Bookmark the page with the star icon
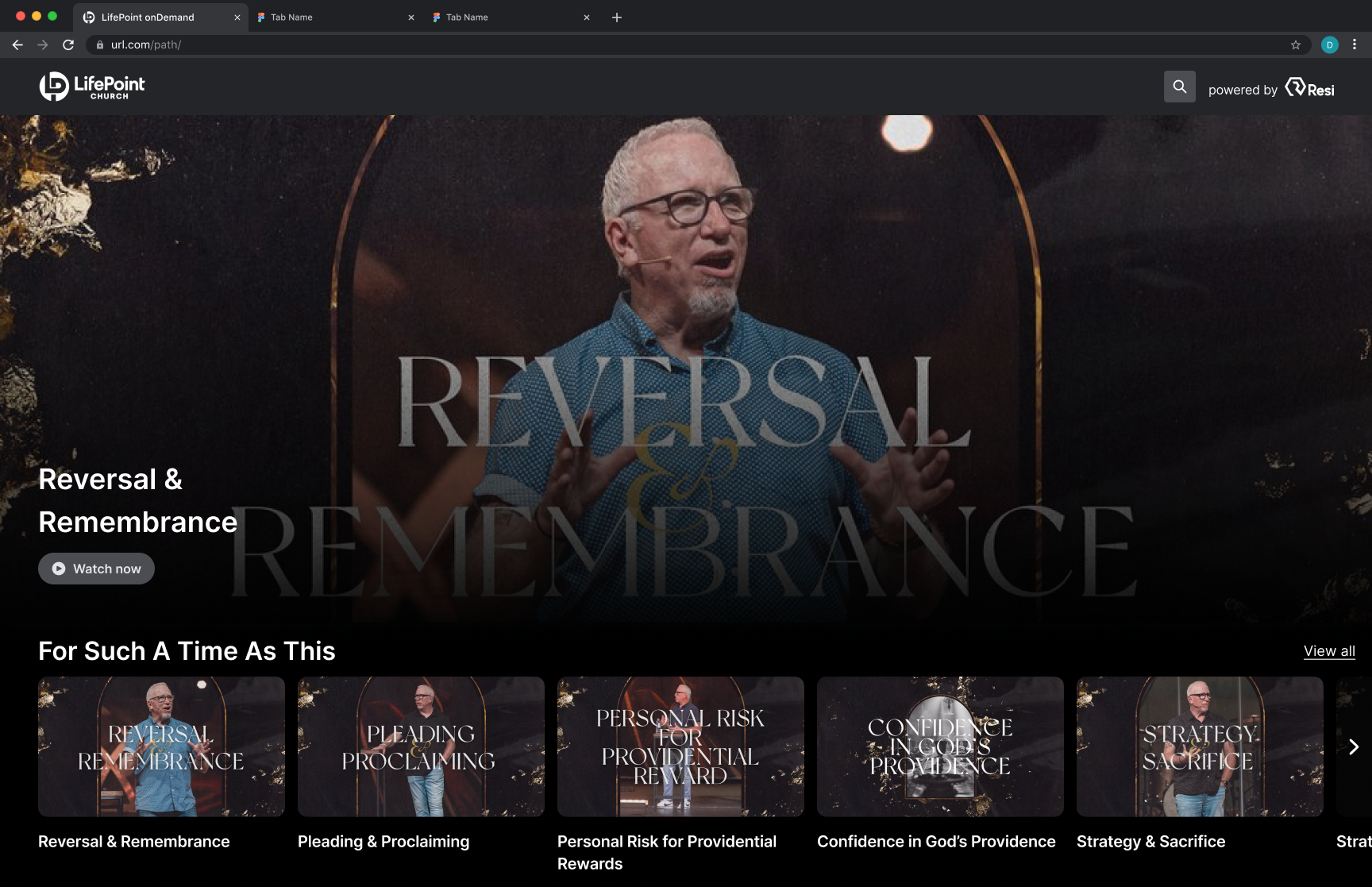Screen dimensions: 1372x887 [1296, 44]
